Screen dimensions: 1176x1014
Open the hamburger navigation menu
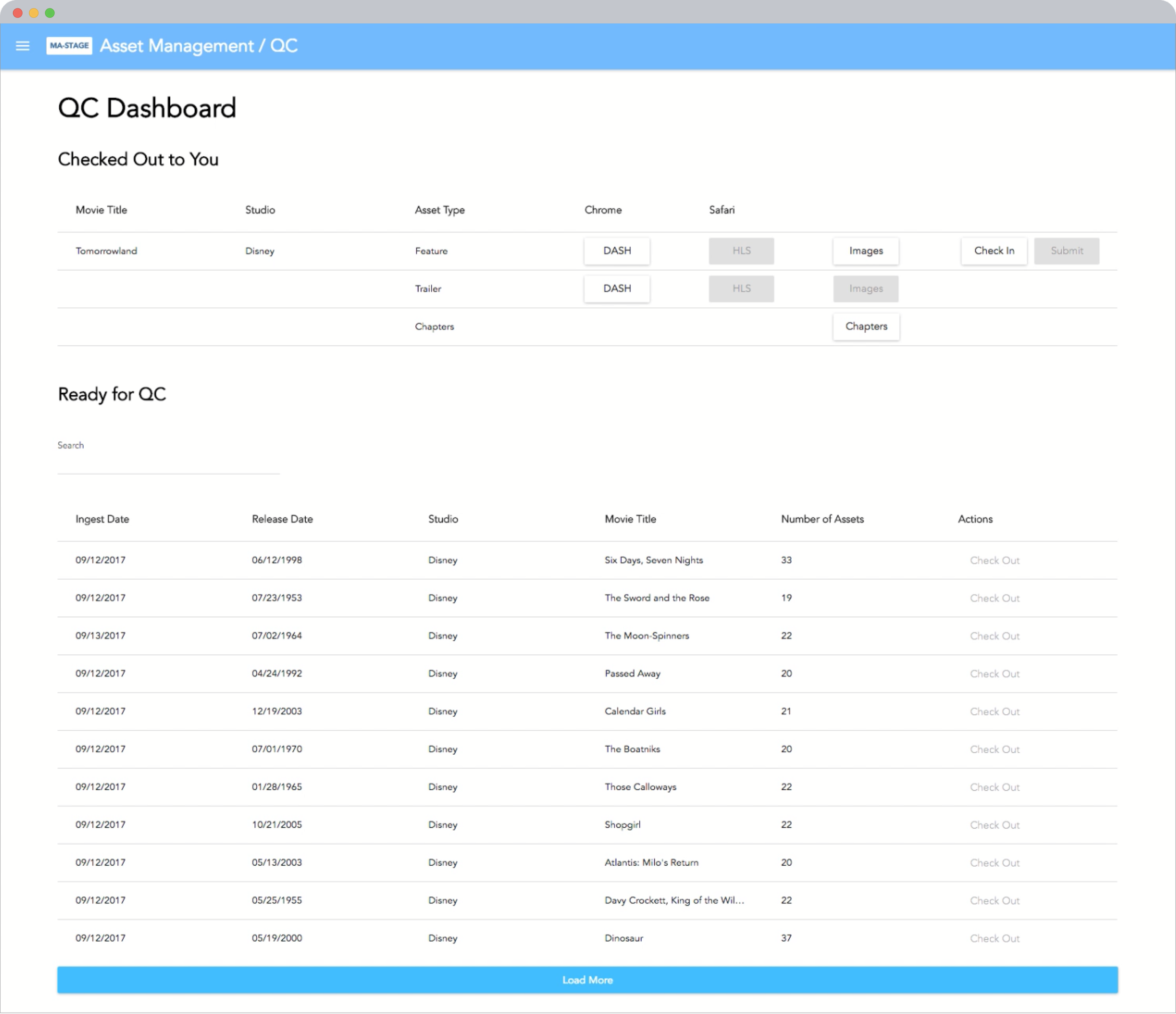tap(23, 46)
